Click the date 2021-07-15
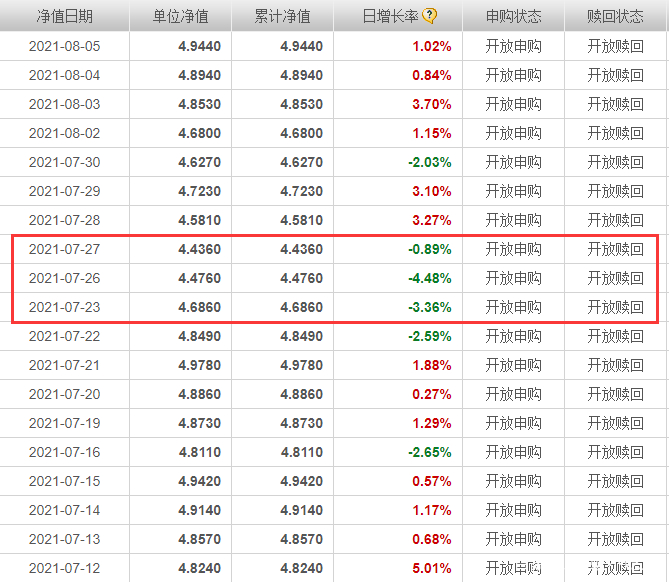 (x=64, y=481)
